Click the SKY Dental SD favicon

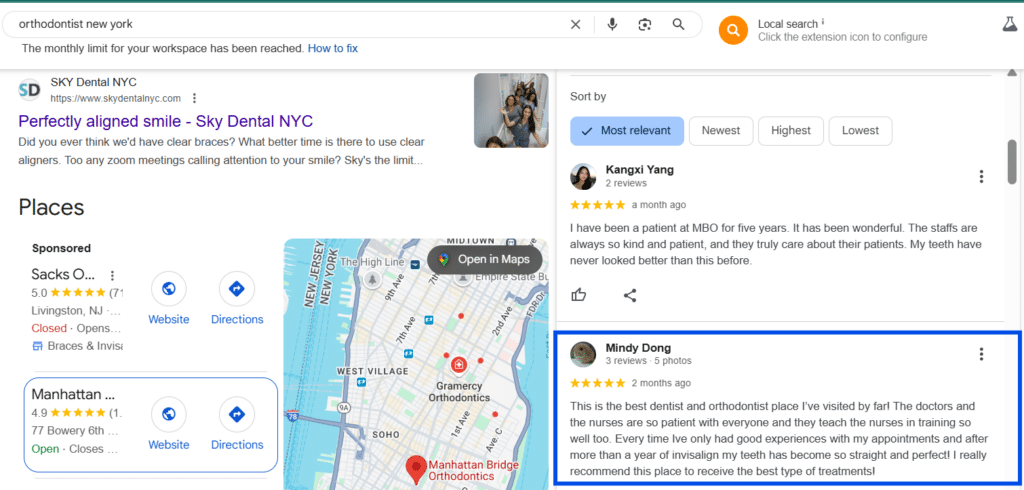click(x=29, y=90)
